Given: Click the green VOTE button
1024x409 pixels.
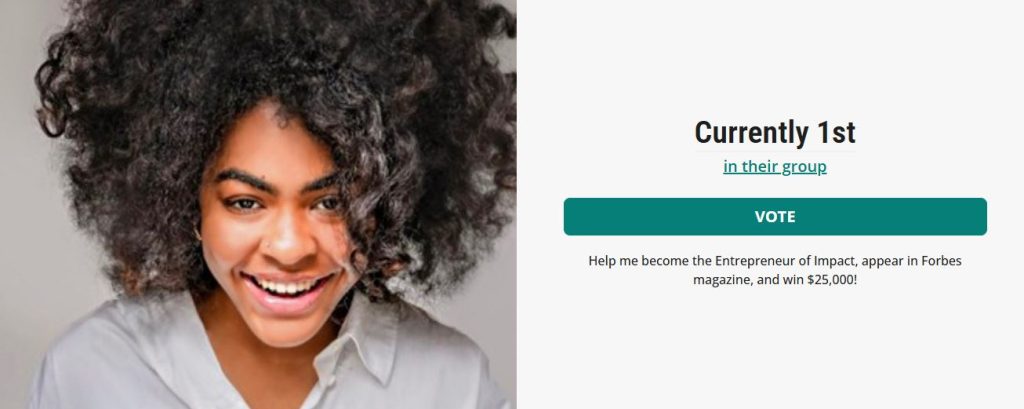Looking at the screenshot, I should (x=775, y=217).
